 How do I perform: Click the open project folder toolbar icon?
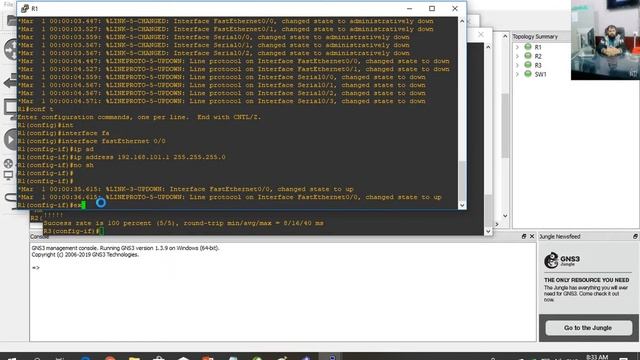coord(11,20)
